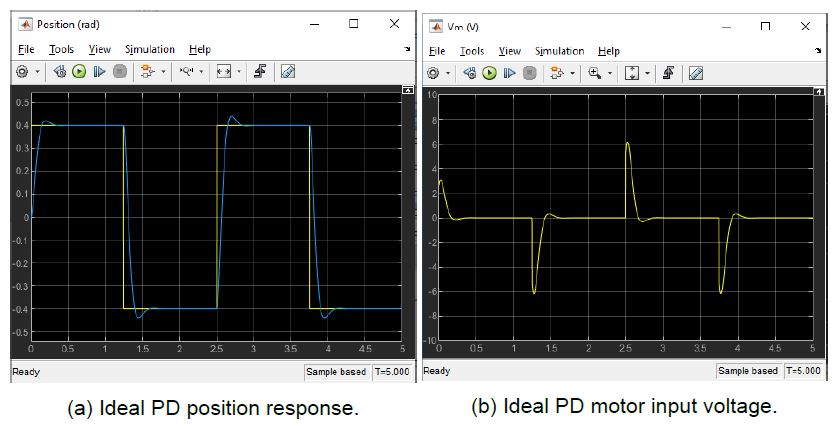Click Highlight Simulink Block icon in Vm scope
Screen dimensions: 838x427
pos(667,73)
